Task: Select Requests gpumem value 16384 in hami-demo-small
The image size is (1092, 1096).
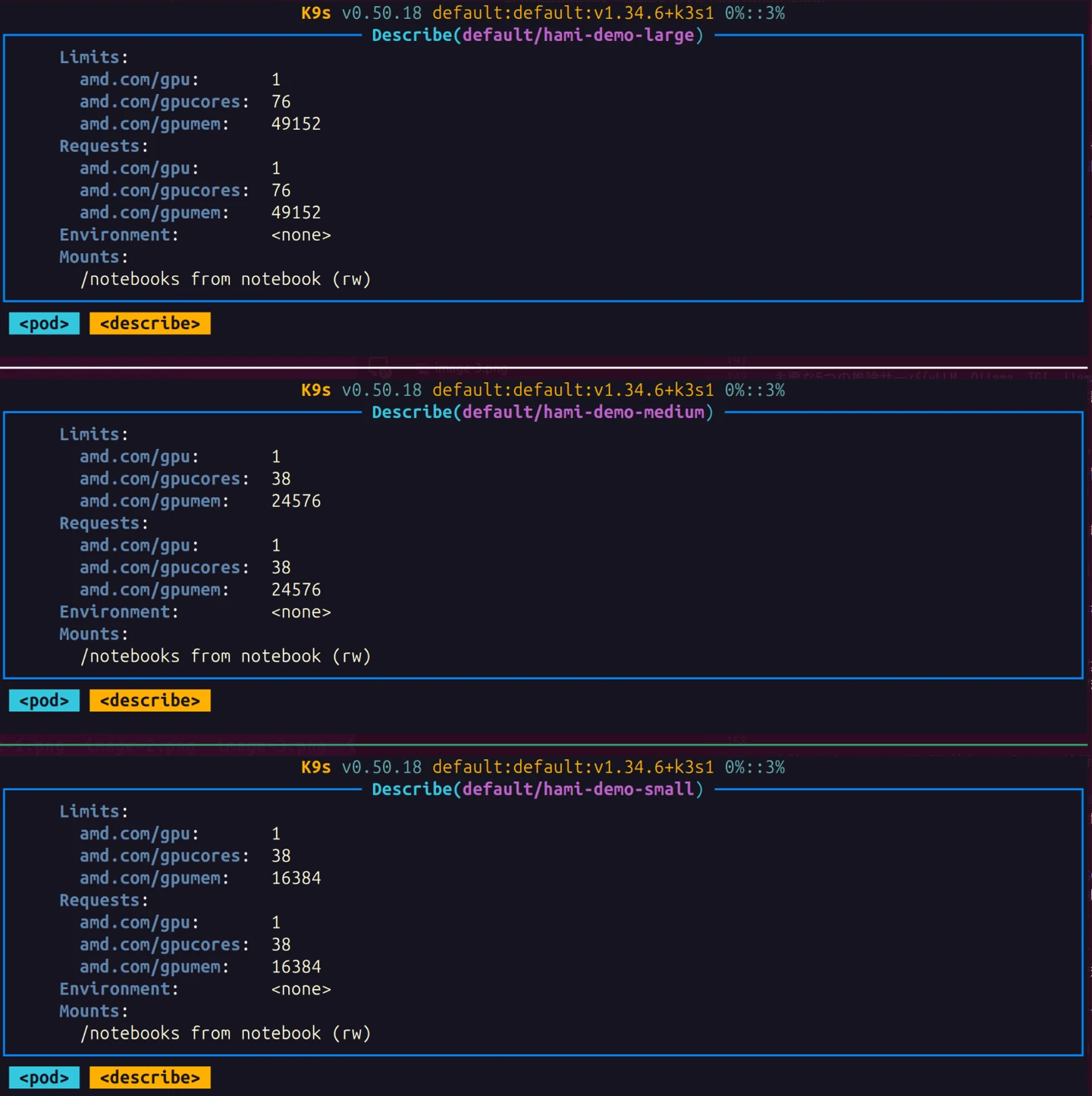Action: click(x=297, y=966)
